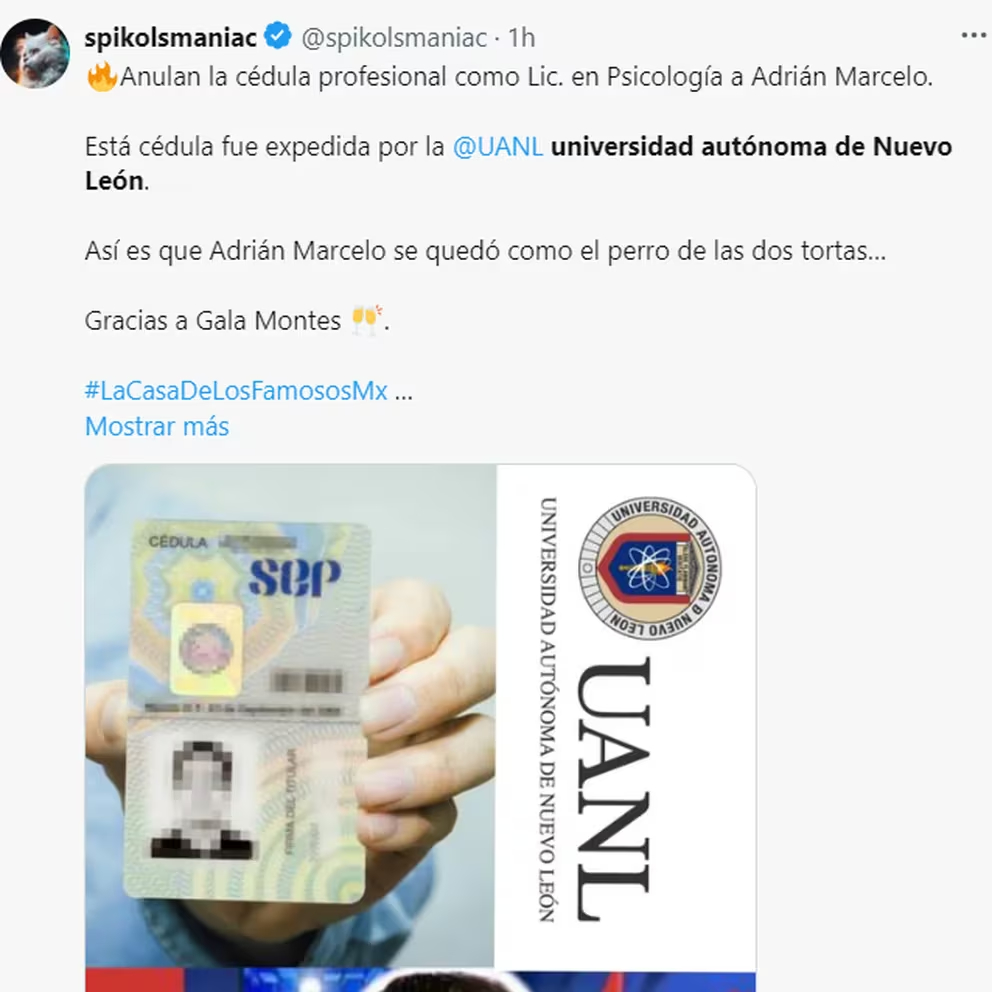
Task: Click the large vertical UANL wordmark
Action: click(x=613, y=788)
